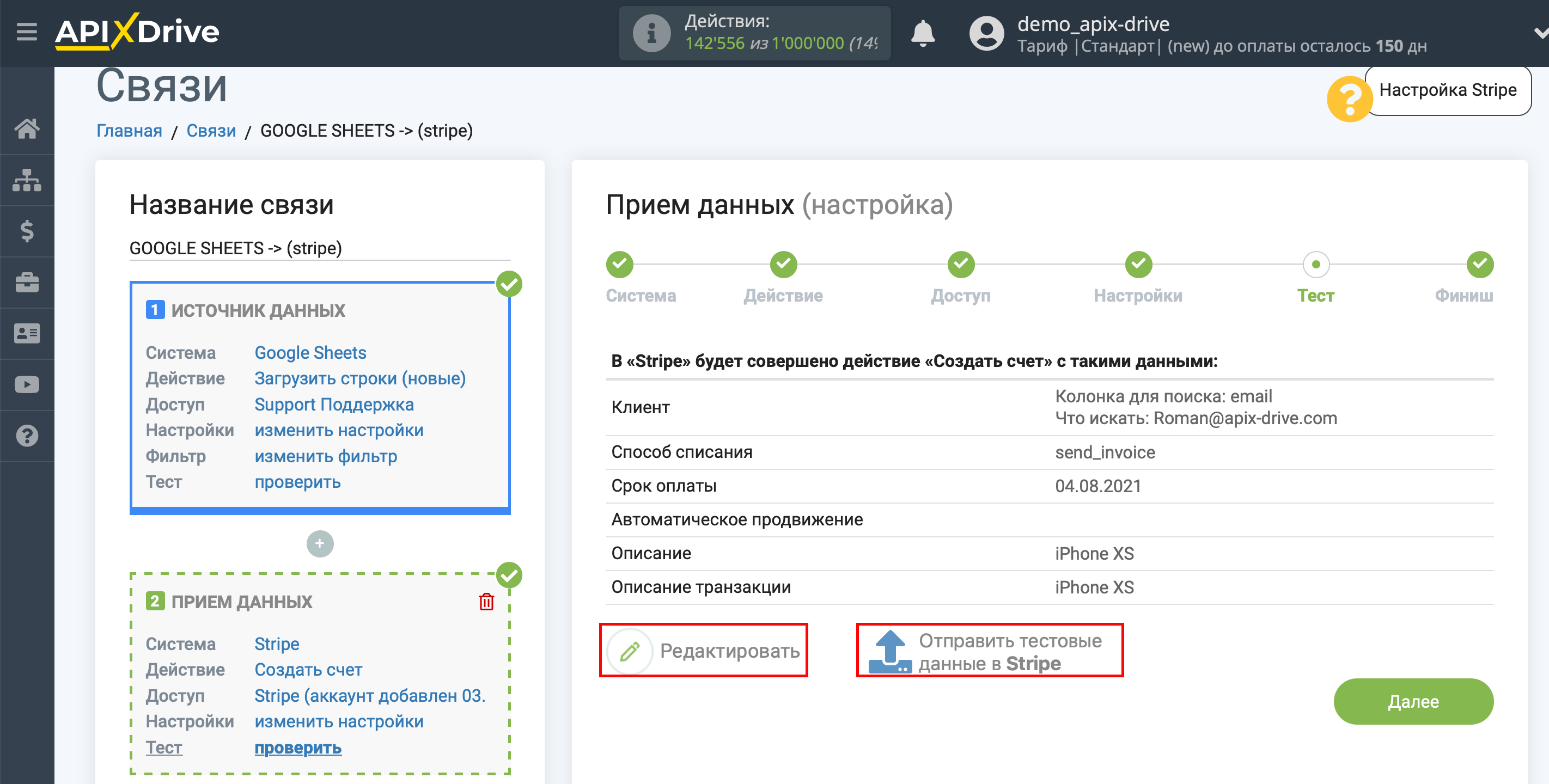Click the demo_apix-drive username
This screenshot has width=1549, height=784.
coord(1093,23)
